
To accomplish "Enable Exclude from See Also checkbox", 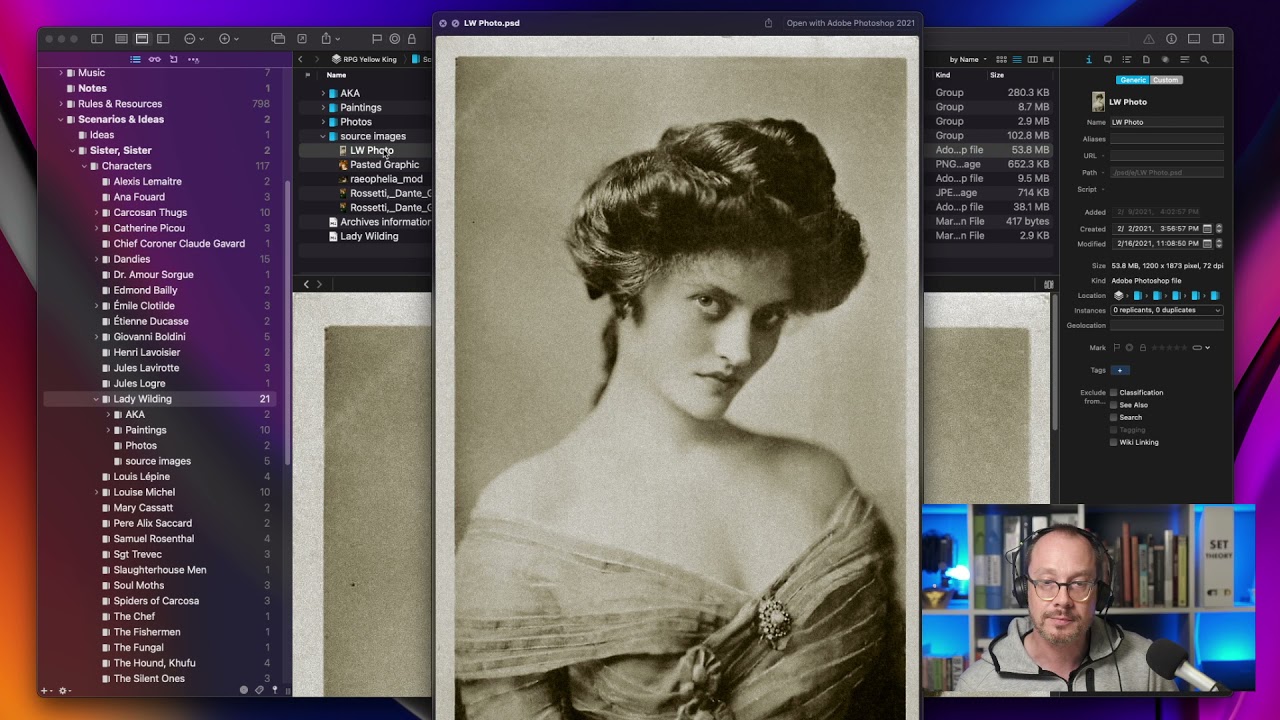I will tap(1114, 405).
